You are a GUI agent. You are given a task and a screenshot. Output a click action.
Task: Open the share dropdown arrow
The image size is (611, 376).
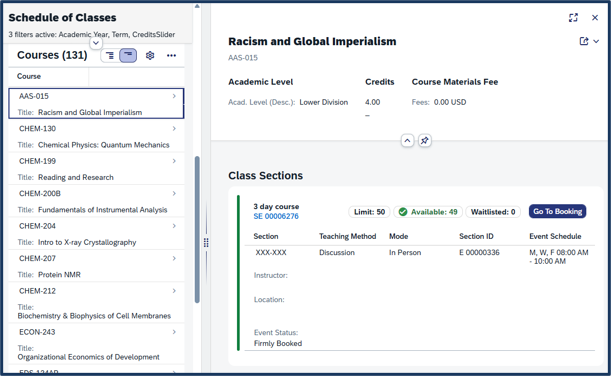coord(596,41)
